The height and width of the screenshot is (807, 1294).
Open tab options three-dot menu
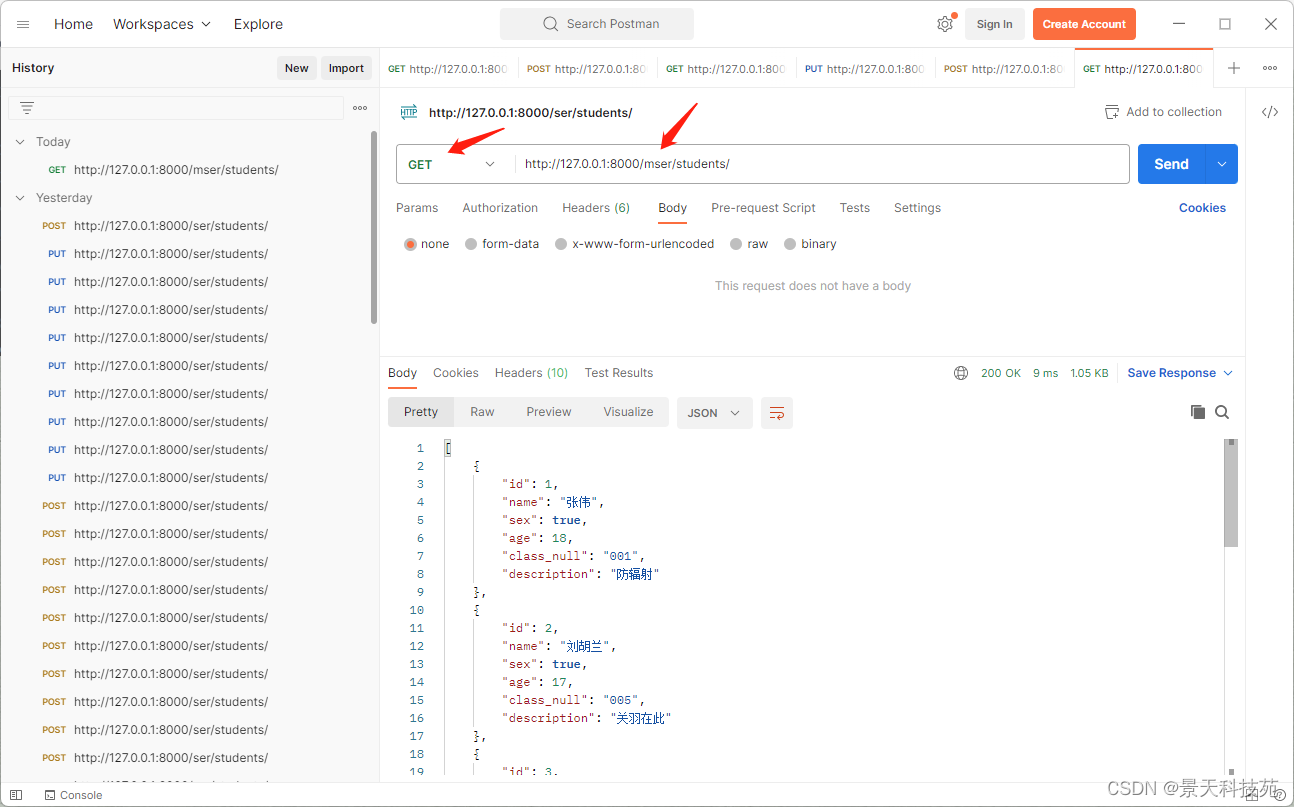(x=1270, y=68)
